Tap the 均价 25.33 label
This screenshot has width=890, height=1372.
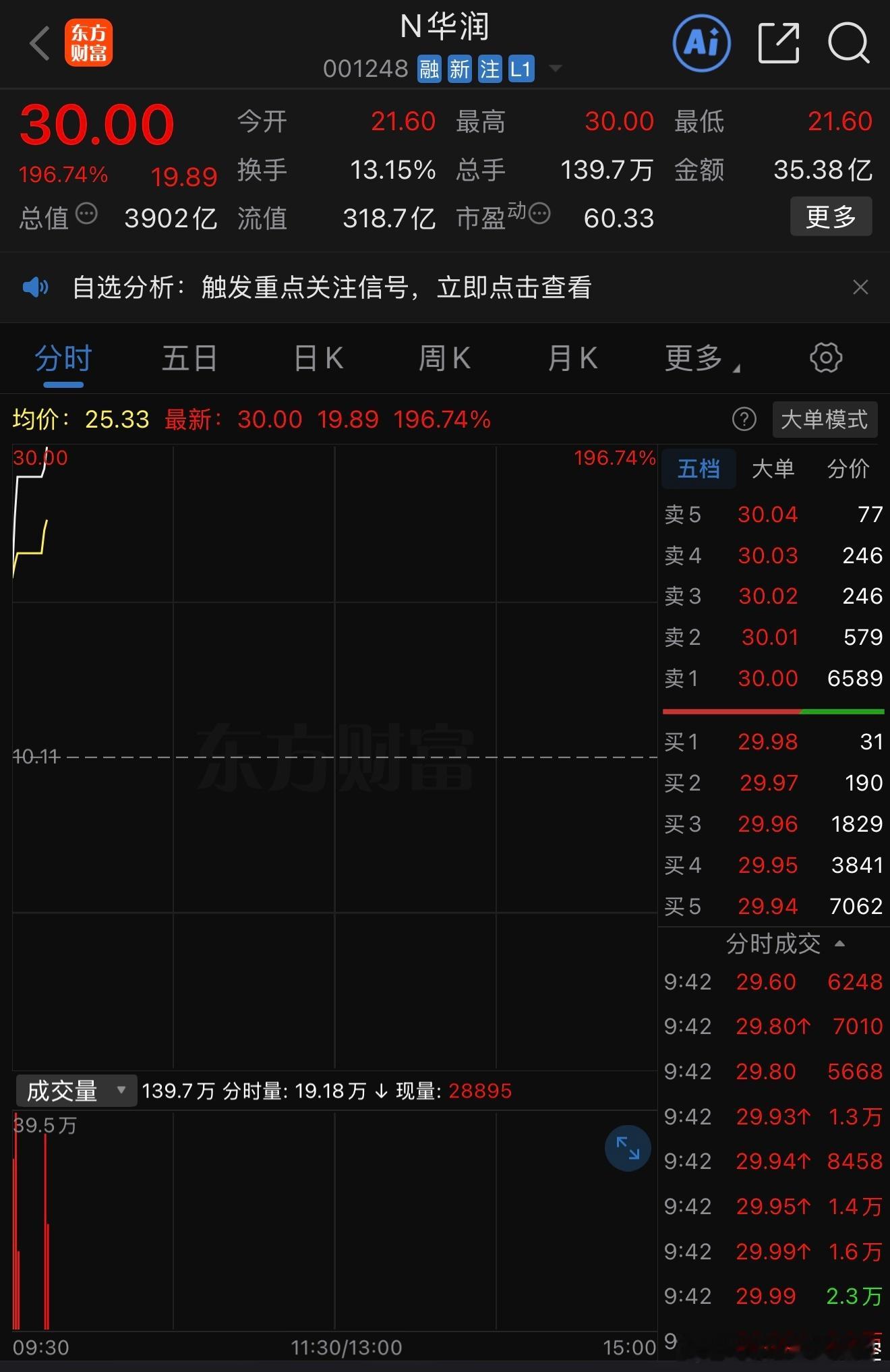click(x=81, y=420)
